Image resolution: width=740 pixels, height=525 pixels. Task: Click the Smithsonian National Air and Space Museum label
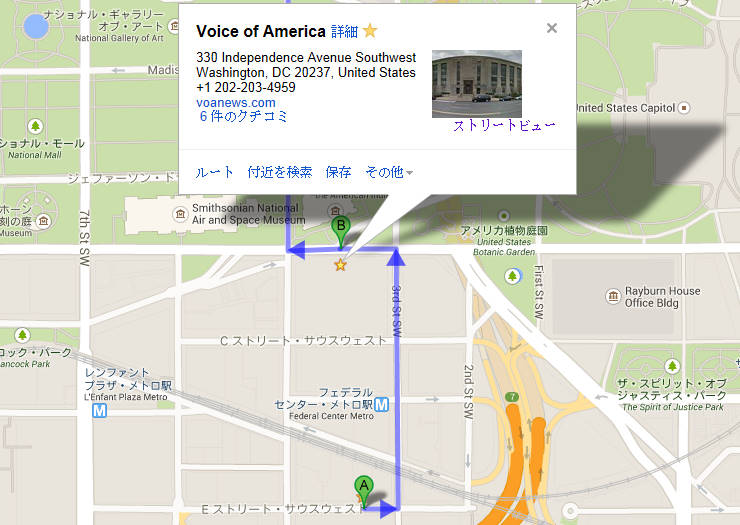point(248,214)
